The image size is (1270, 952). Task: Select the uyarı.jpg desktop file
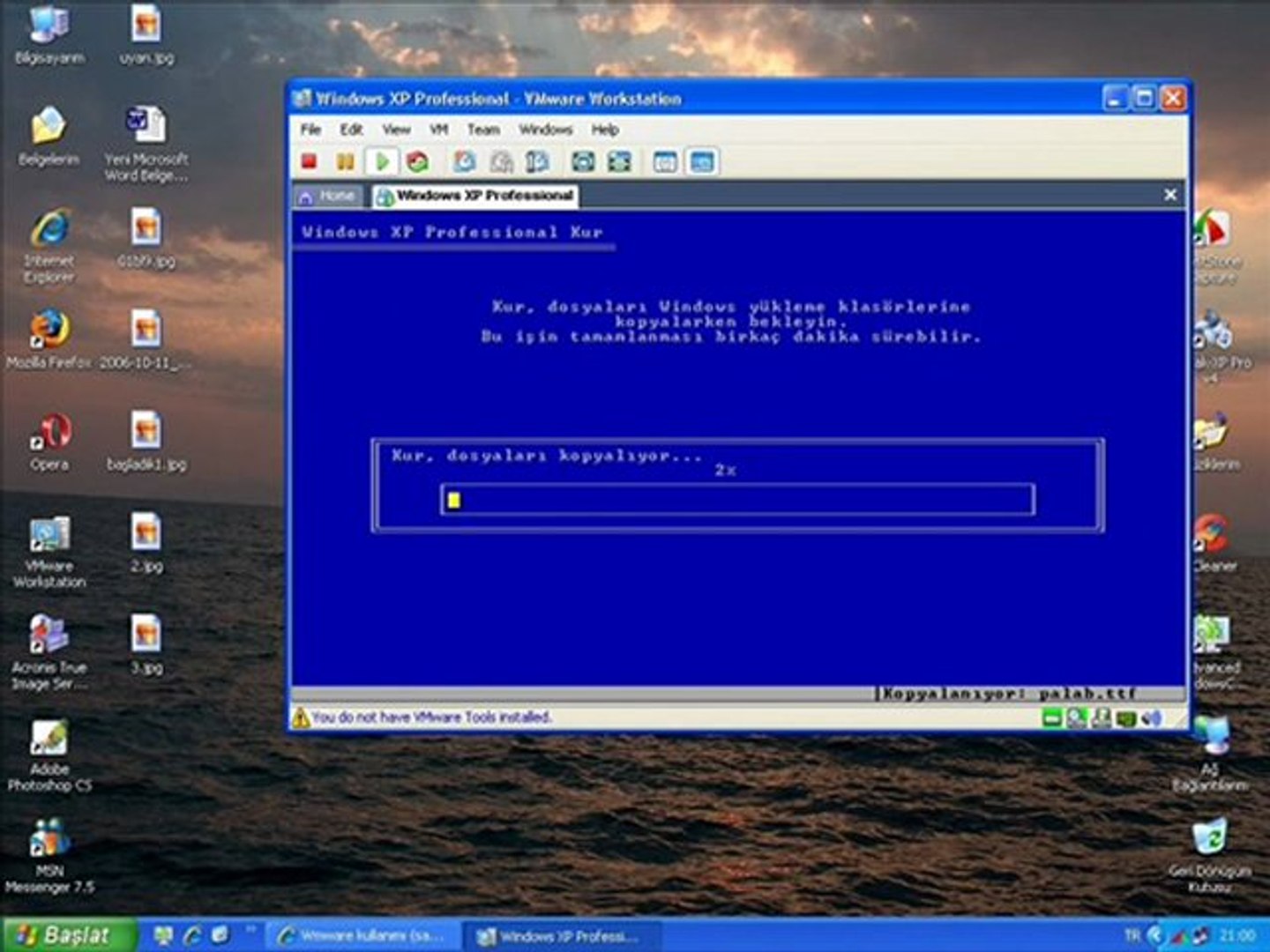pos(146,35)
